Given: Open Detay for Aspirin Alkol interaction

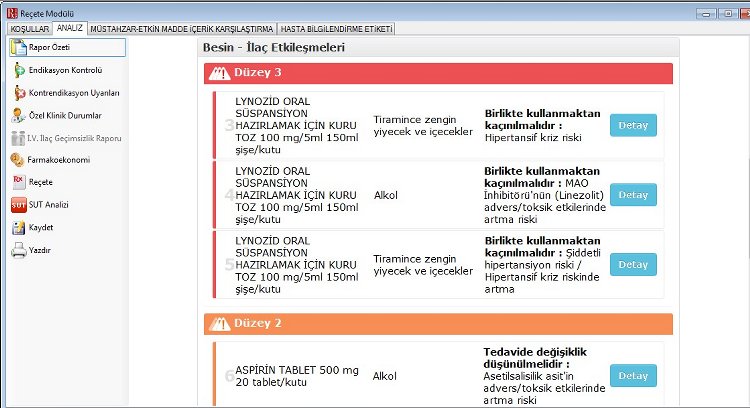Looking at the screenshot, I should point(633,376).
